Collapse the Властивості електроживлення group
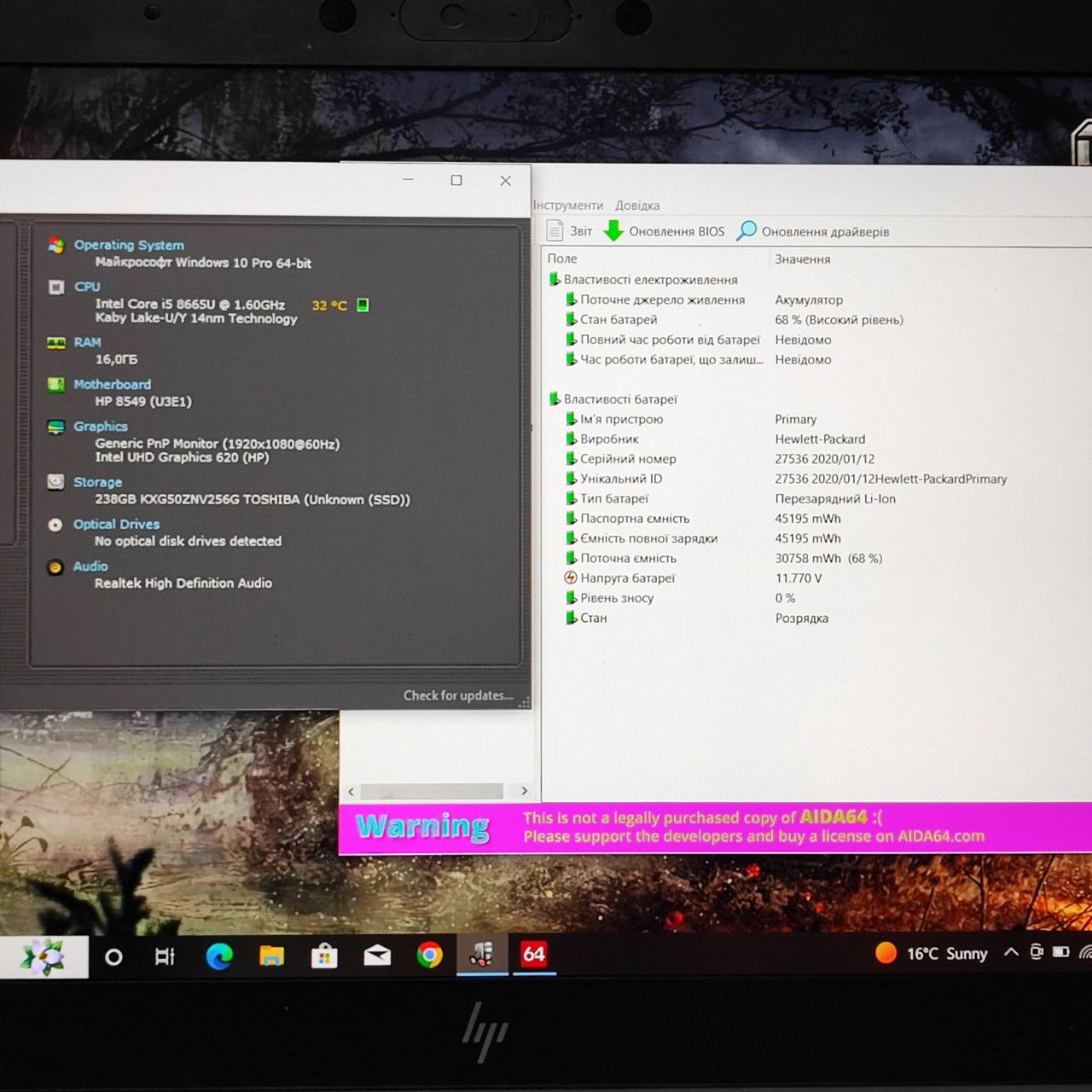The image size is (1092, 1092). coord(554,280)
